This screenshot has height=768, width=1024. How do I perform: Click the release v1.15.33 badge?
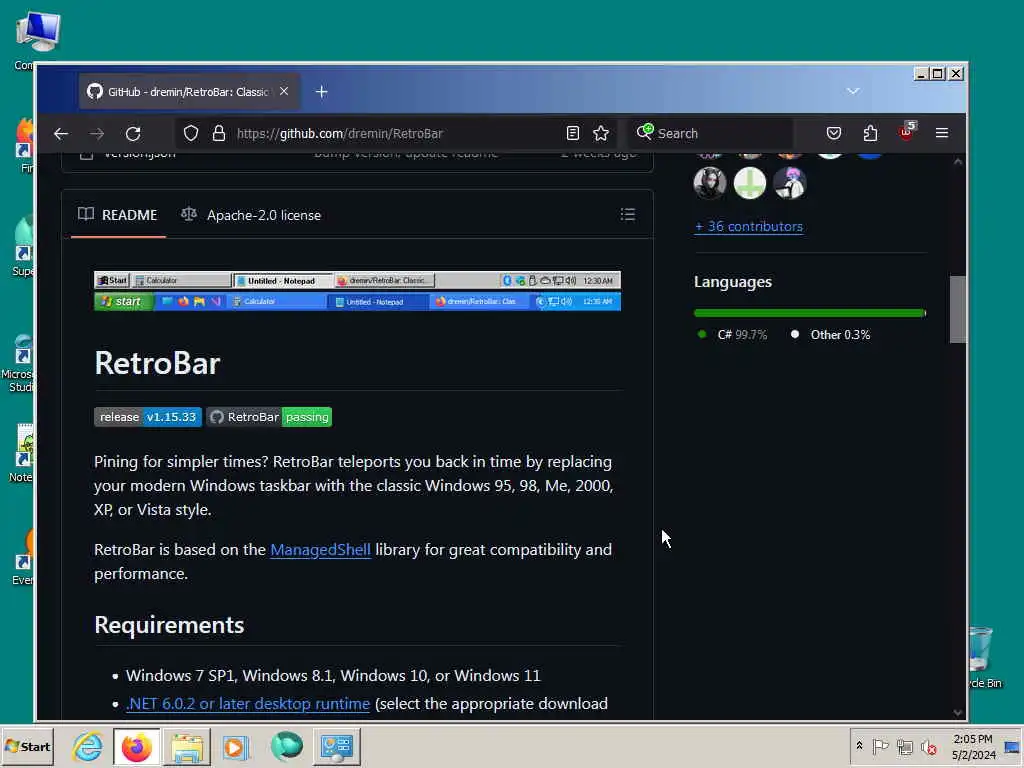click(148, 417)
